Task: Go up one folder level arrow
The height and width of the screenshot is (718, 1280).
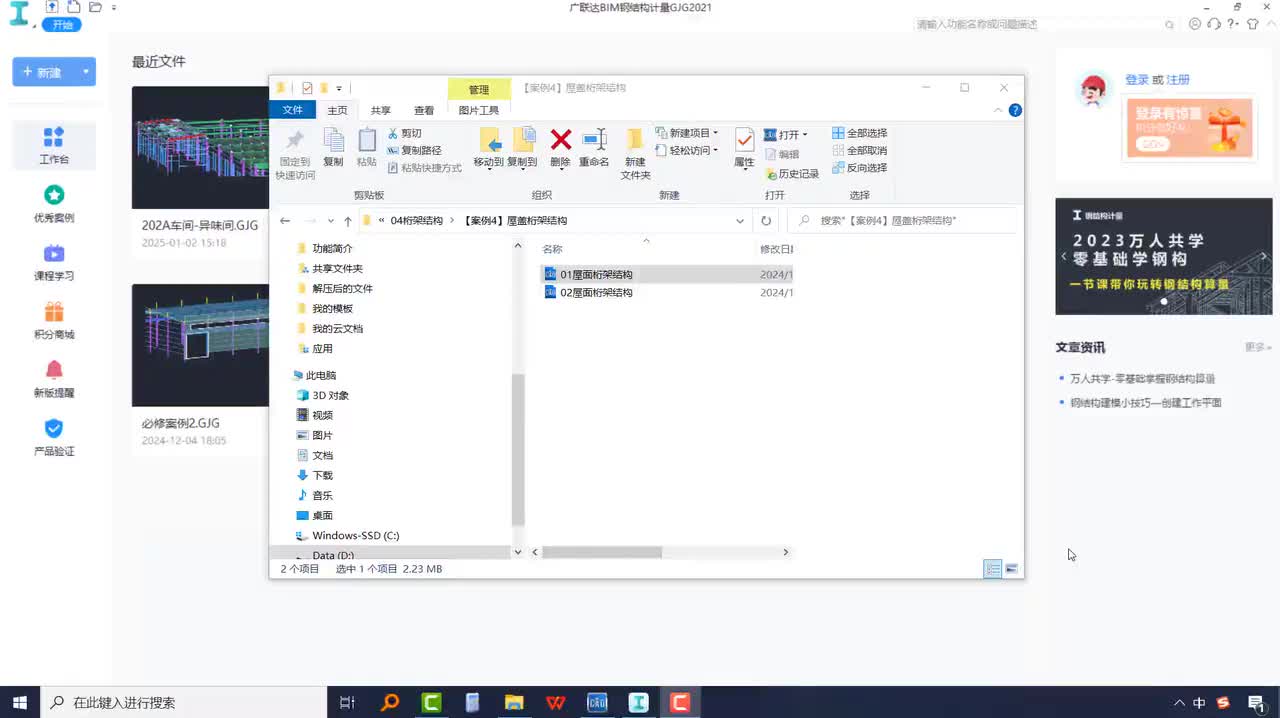Action: point(347,221)
